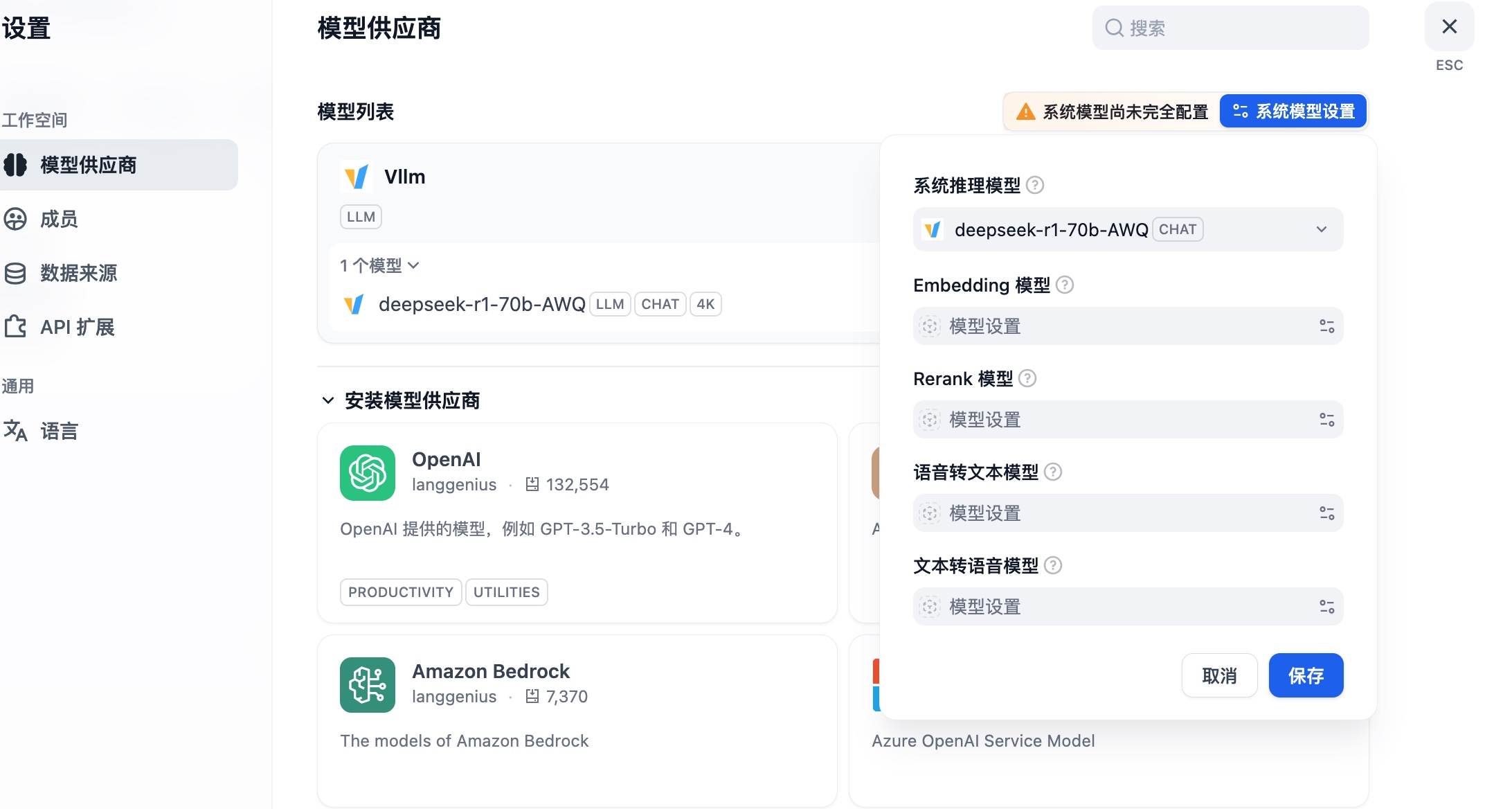
Task: Collapse the 1 个模型 list
Action: point(379,265)
